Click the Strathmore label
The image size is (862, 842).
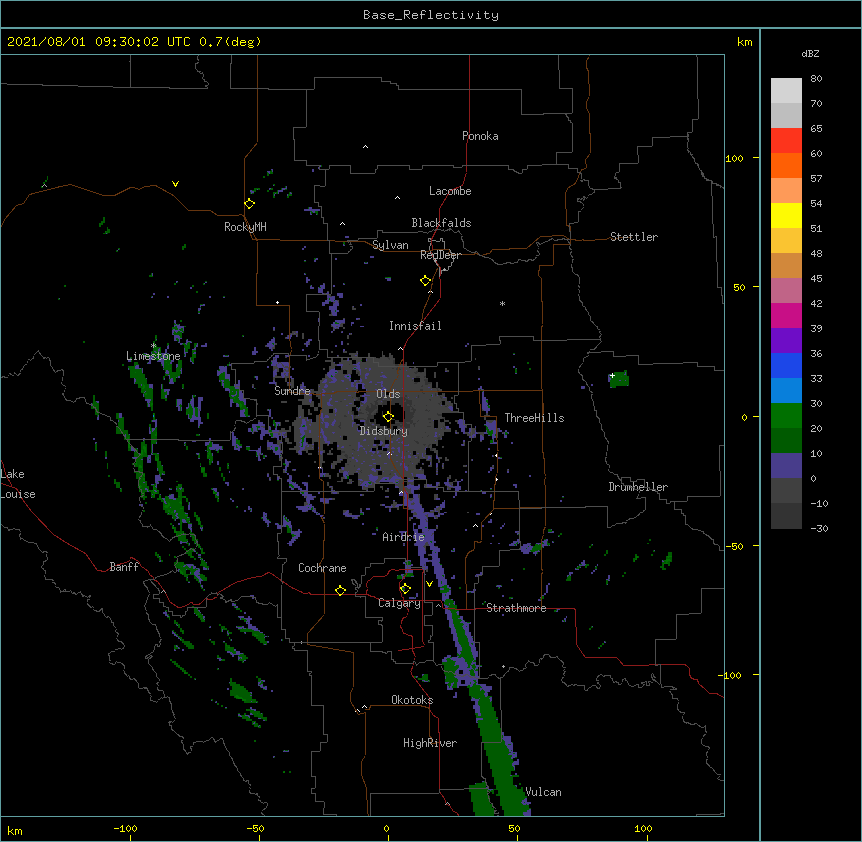[516, 608]
